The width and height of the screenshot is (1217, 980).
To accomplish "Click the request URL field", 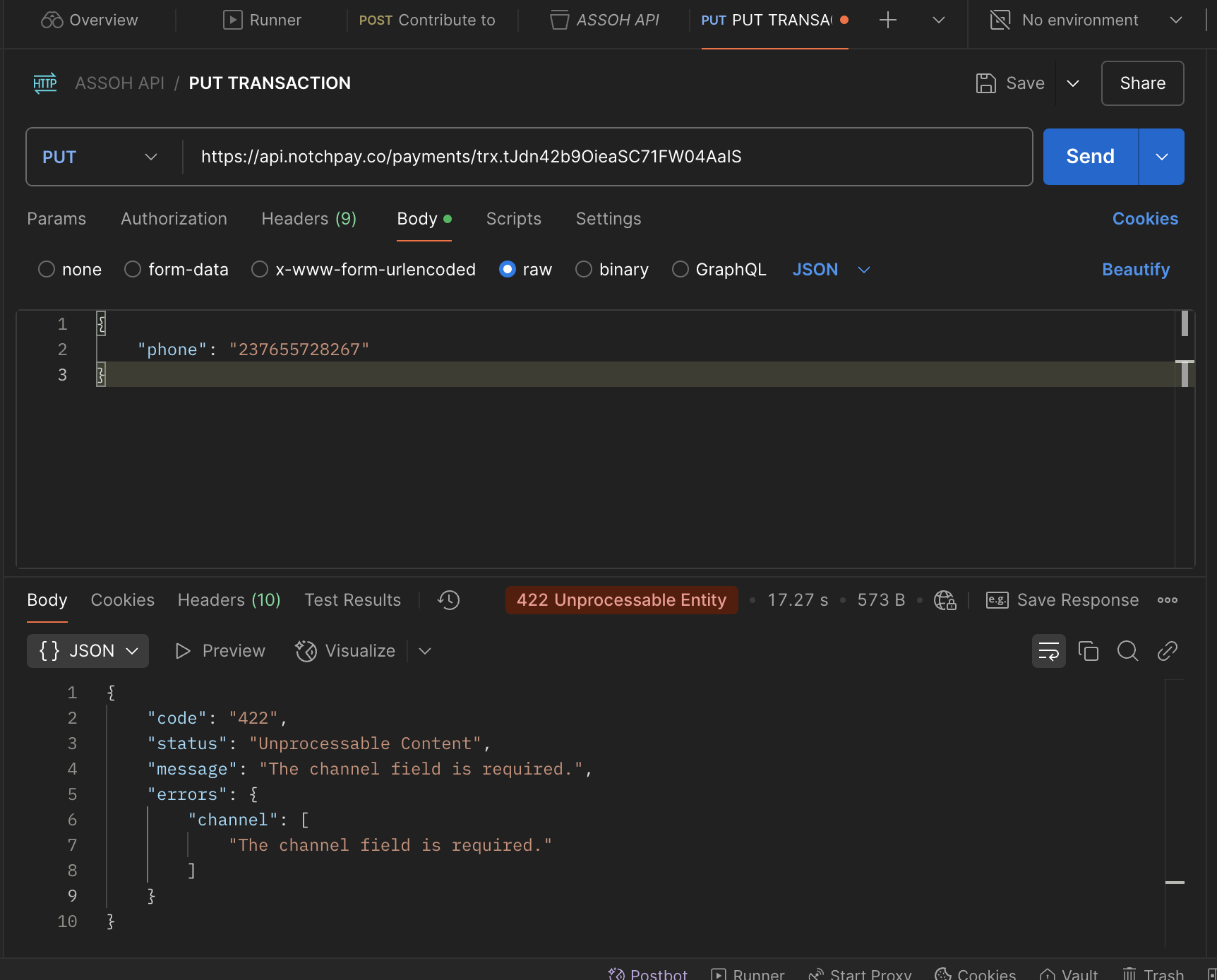I will [x=607, y=157].
